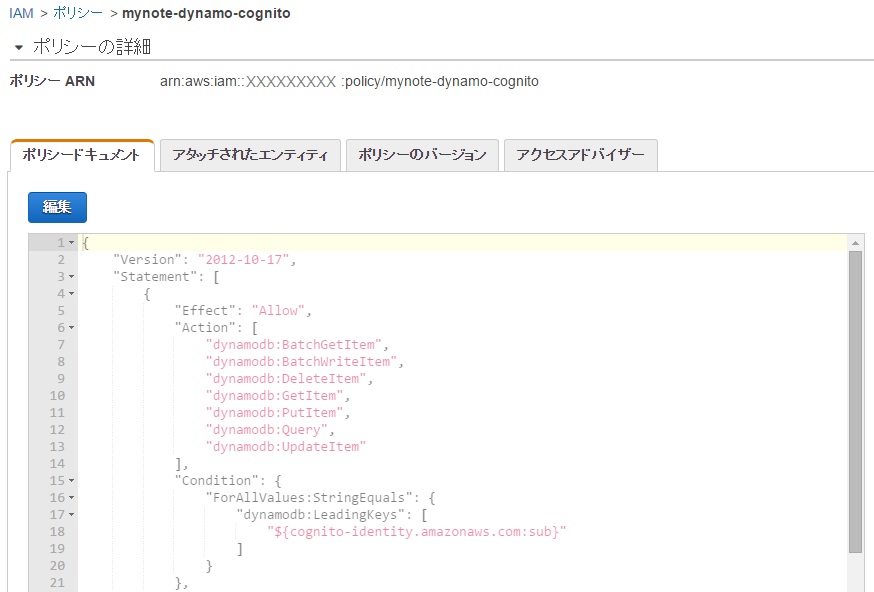874x592 pixels.
Task: Click the "Effect" key on line 5
Action: click(x=205, y=310)
